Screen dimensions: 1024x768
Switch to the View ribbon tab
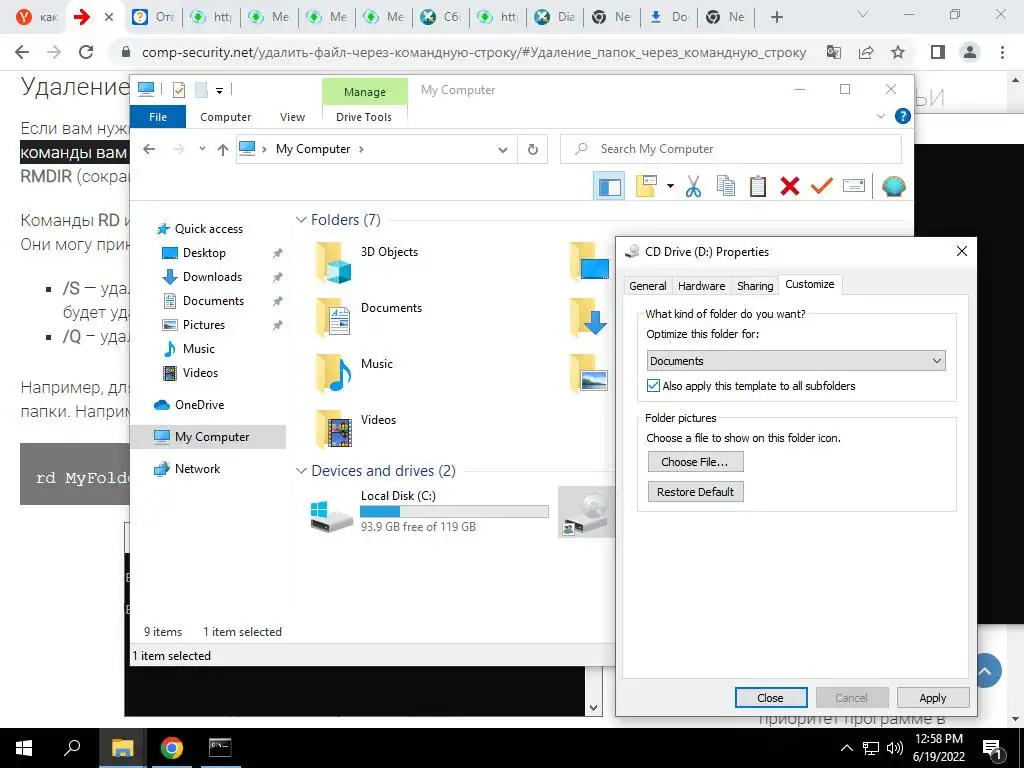tap(292, 117)
